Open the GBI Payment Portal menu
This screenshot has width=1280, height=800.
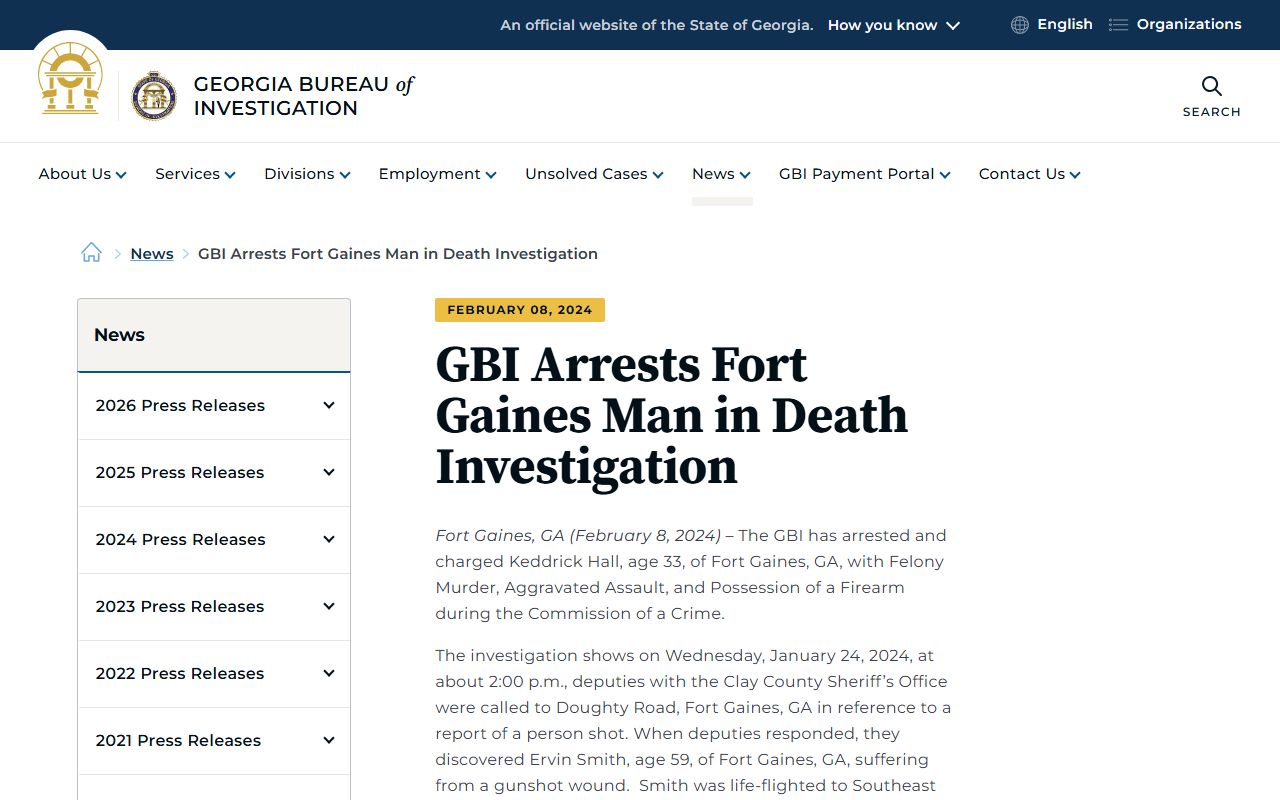click(865, 174)
